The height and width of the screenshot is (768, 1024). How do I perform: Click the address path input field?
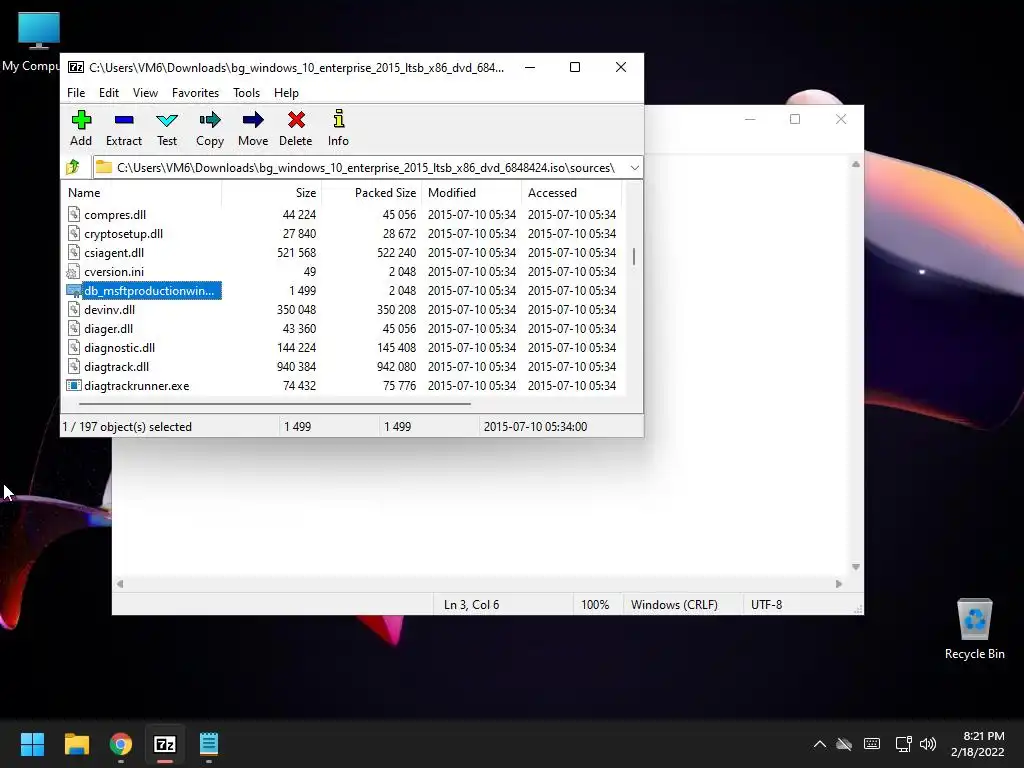(x=368, y=168)
